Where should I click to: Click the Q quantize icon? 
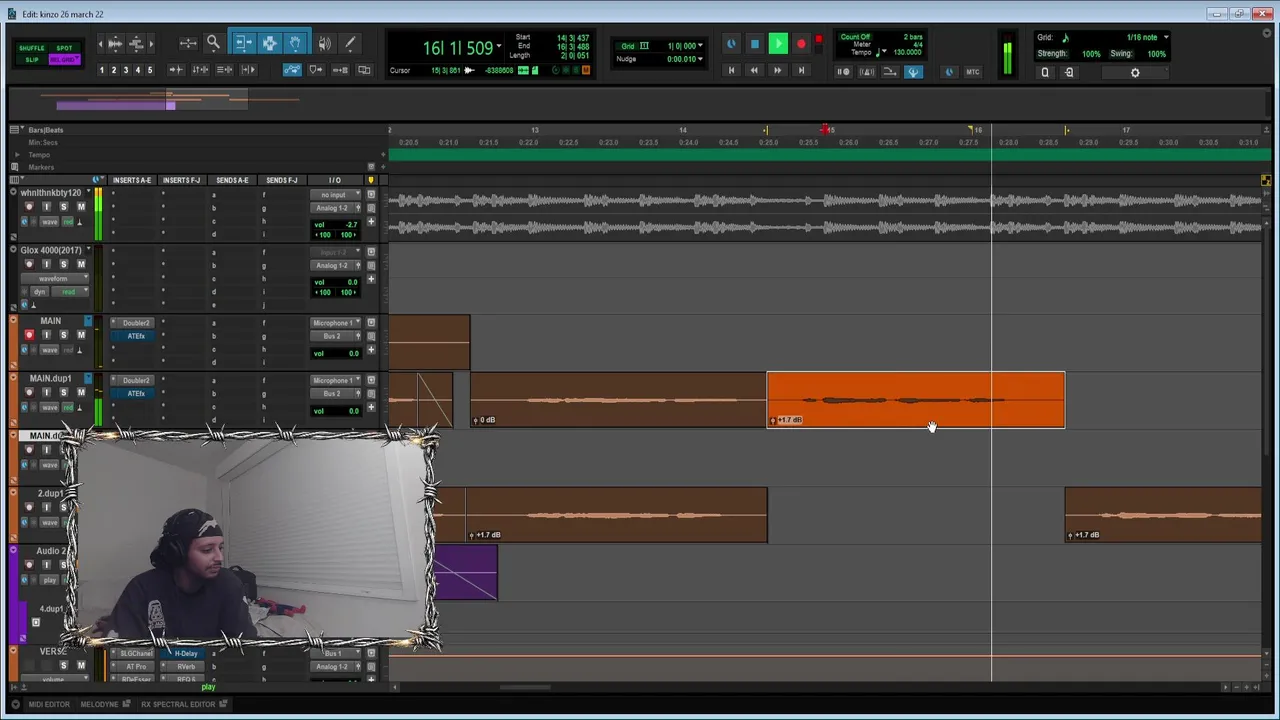pos(1045,72)
